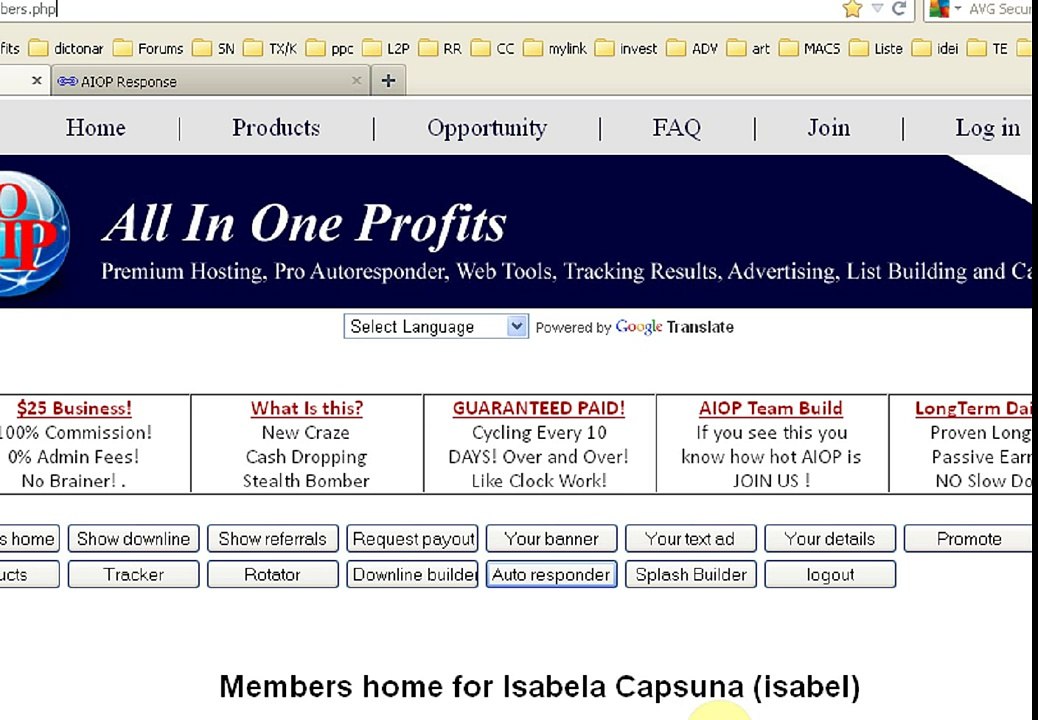The image size is (1038, 720).
Task: Open URL history dropdown arrow
Action: (877, 8)
